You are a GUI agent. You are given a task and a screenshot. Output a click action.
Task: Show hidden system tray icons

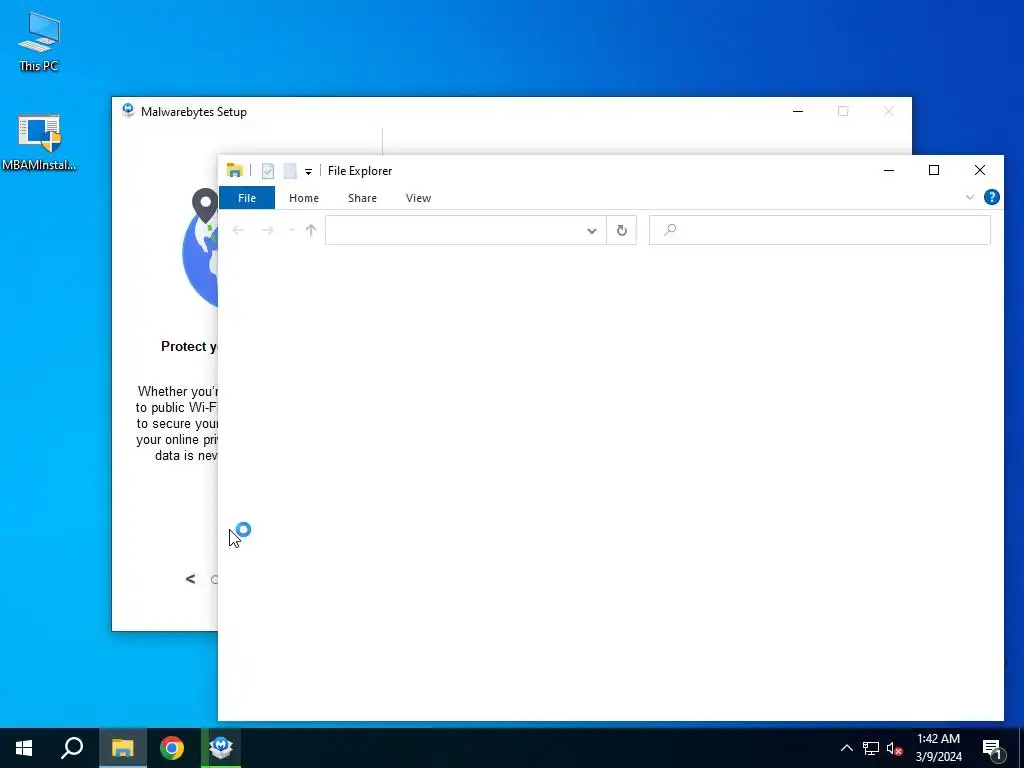pyautogui.click(x=846, y=748)
